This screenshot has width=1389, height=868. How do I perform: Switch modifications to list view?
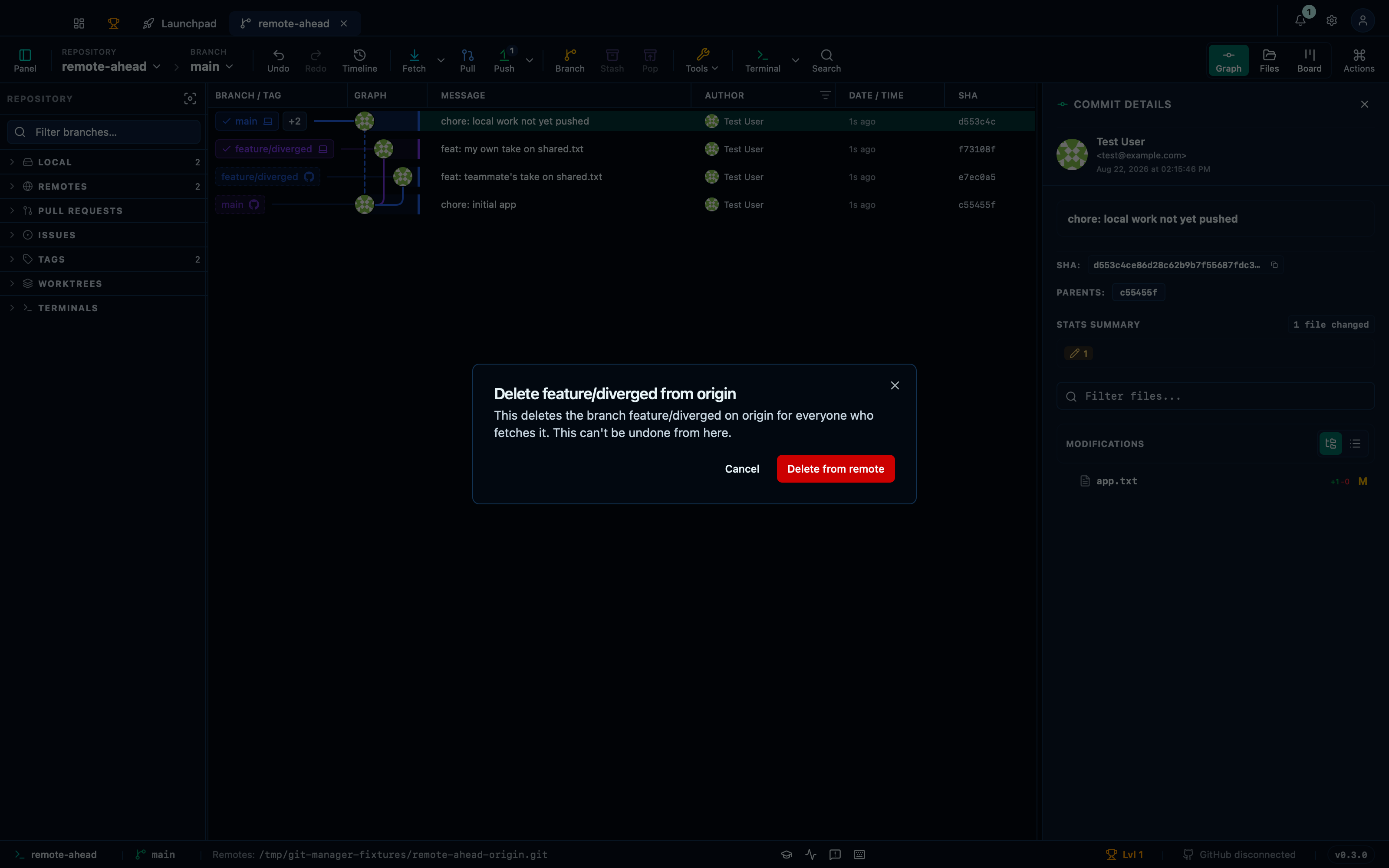pyautogui.click(x=1355, y=444)
